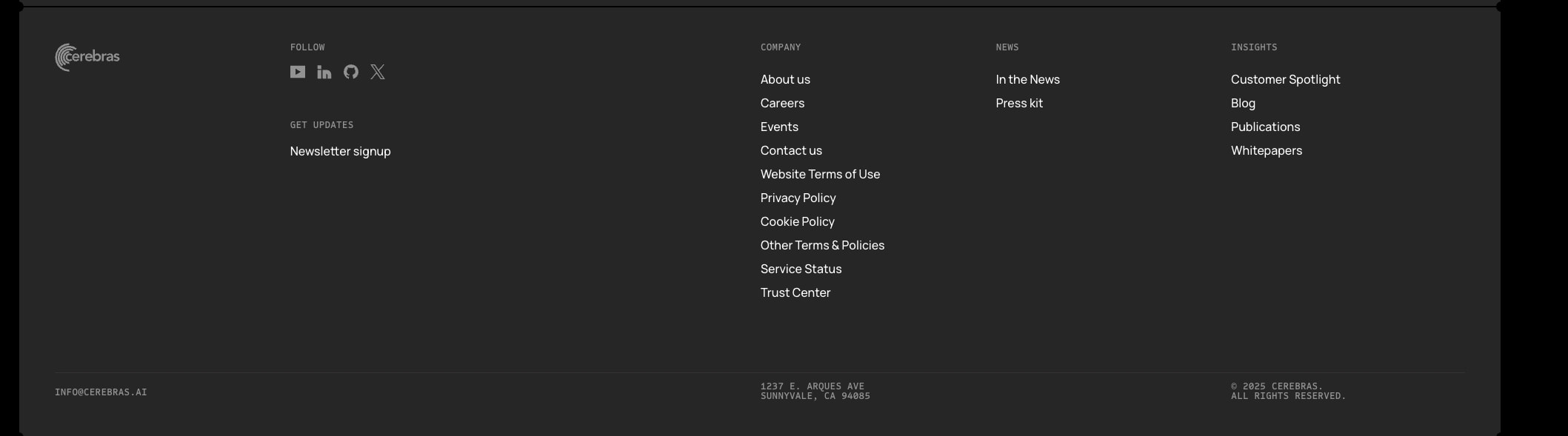Viewport: 1568px width, 436px height.
Task: Open the Careers link
Action: pos(782,103)
